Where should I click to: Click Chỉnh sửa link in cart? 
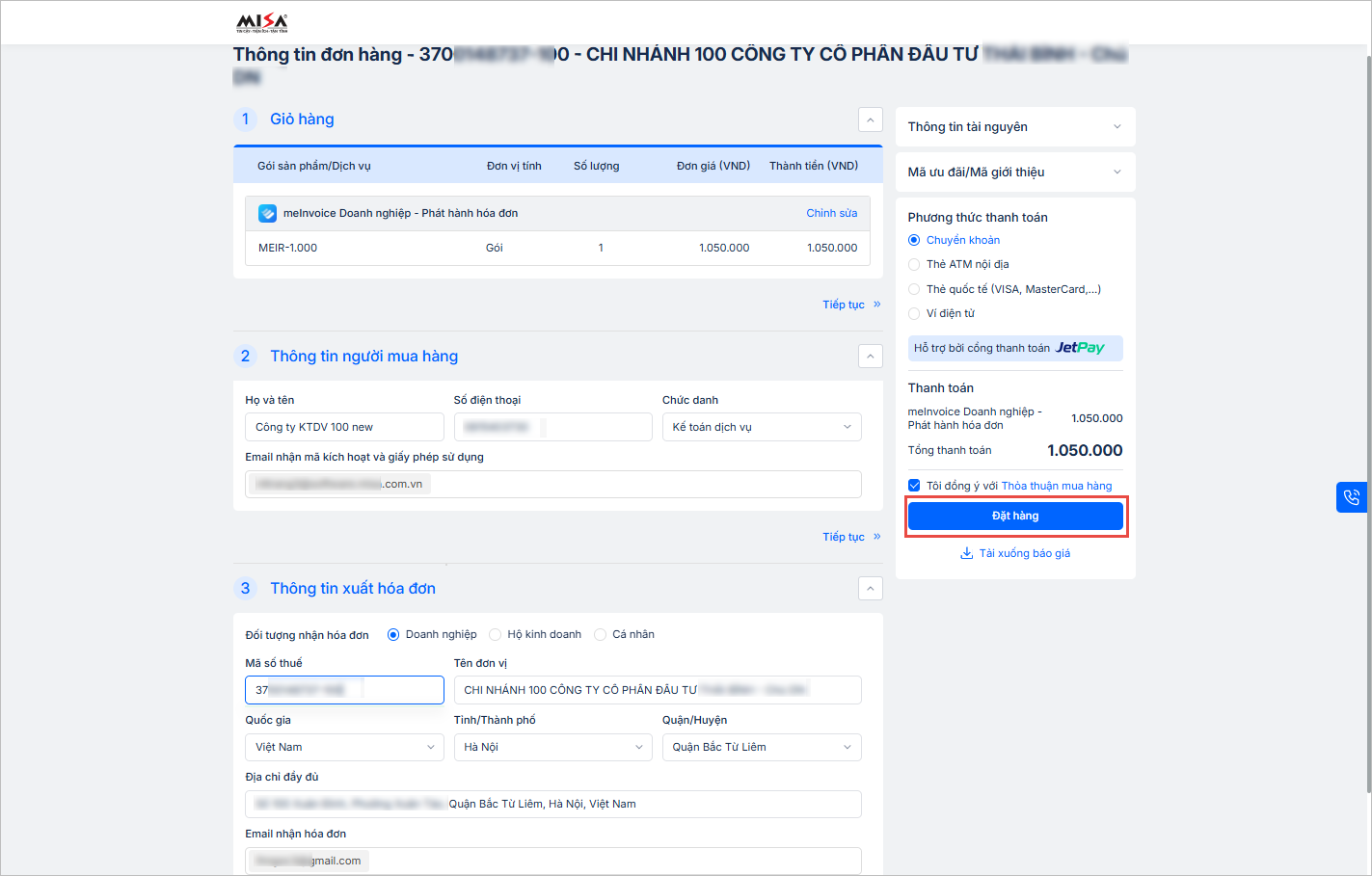point(832,213)
